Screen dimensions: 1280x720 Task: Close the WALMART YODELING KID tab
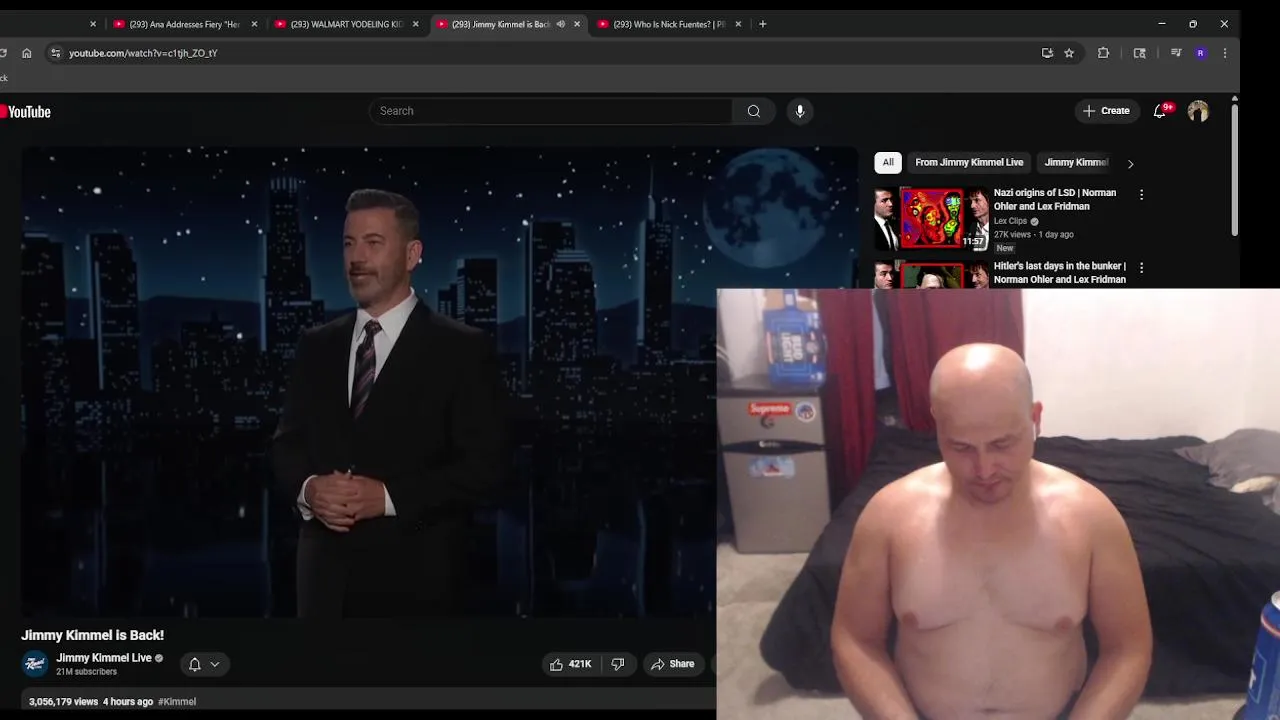(x=416, y=24)
